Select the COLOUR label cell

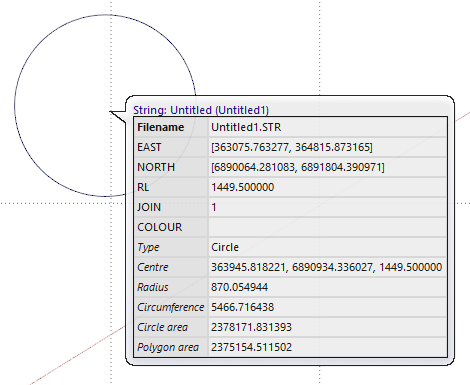click(x=171, y=227)
